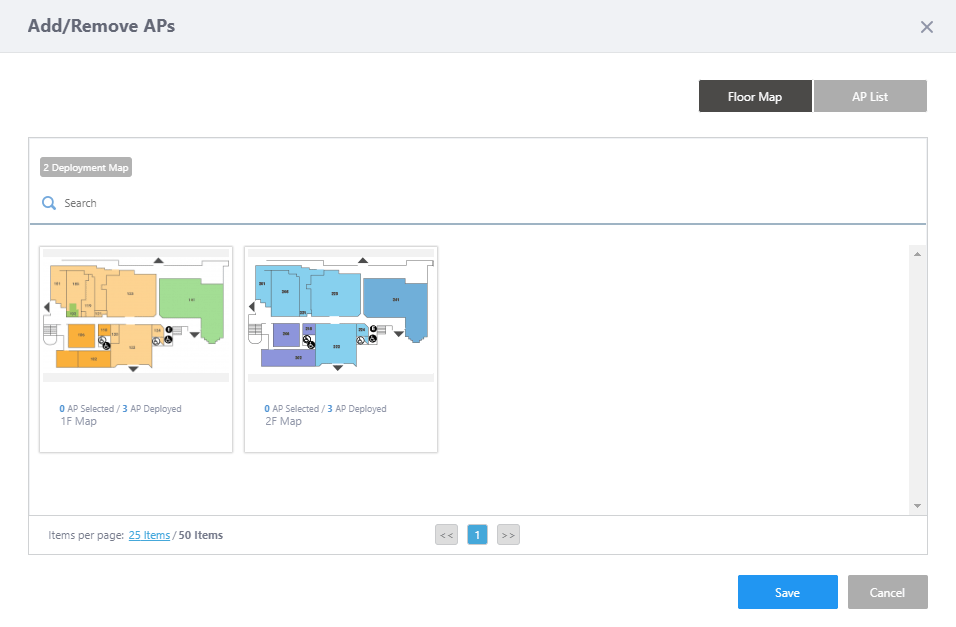The image size is (956, 627).
Task: Click the top entrance arrow on 1F map
Action: click(x=158, y=260)
